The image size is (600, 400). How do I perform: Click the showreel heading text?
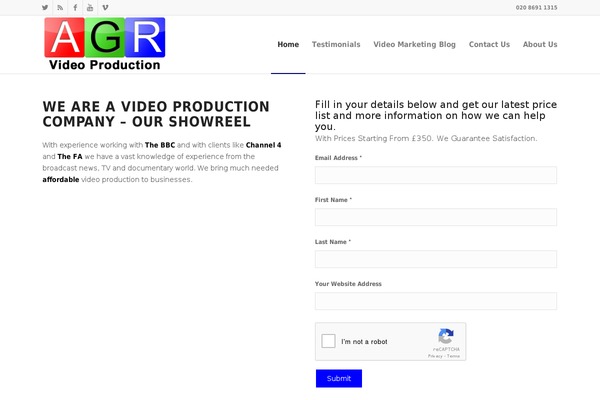point(156,114)
